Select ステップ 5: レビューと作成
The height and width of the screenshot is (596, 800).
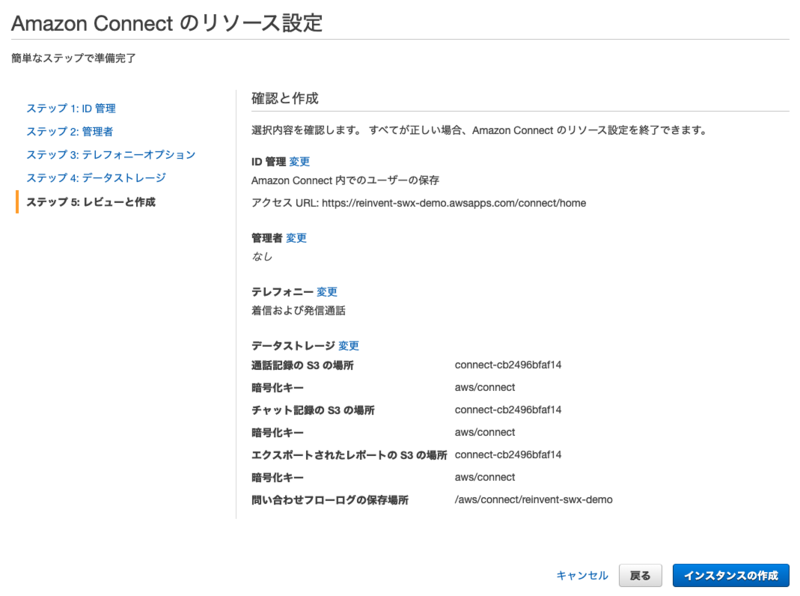pos(91,202)
